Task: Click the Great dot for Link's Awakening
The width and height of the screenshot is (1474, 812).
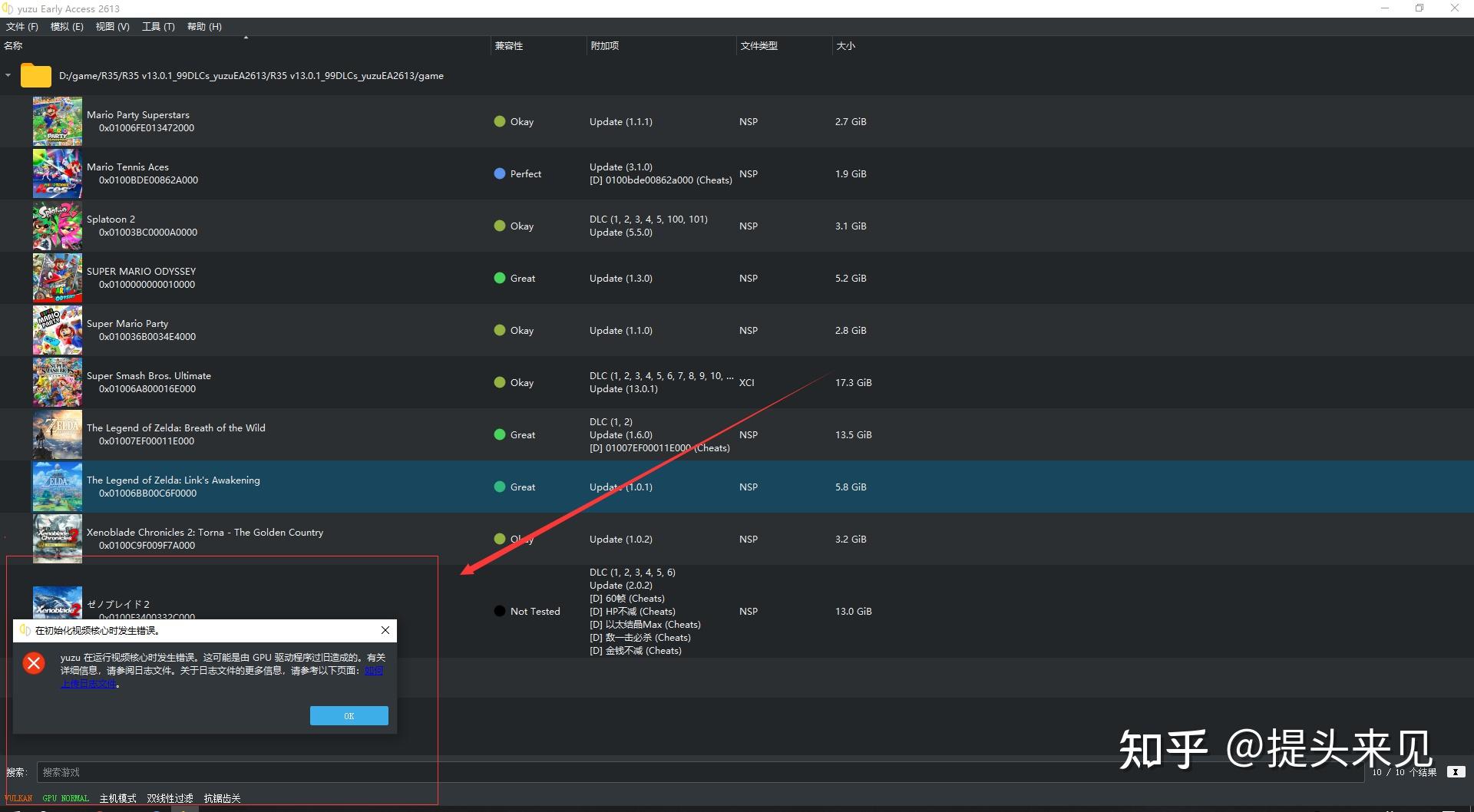Action: point(500,487)
